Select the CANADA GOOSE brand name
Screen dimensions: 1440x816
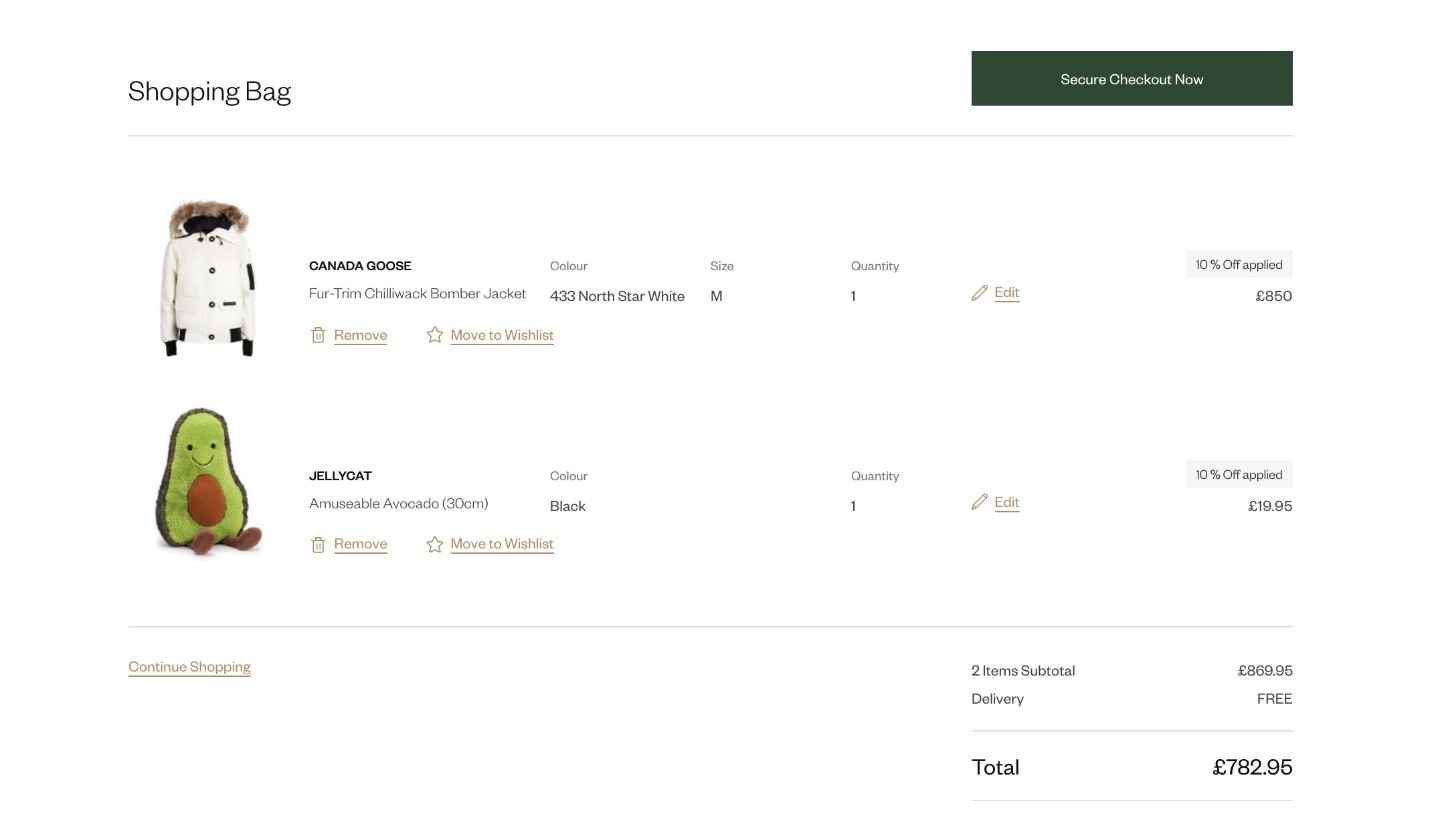tap(360, 266)
